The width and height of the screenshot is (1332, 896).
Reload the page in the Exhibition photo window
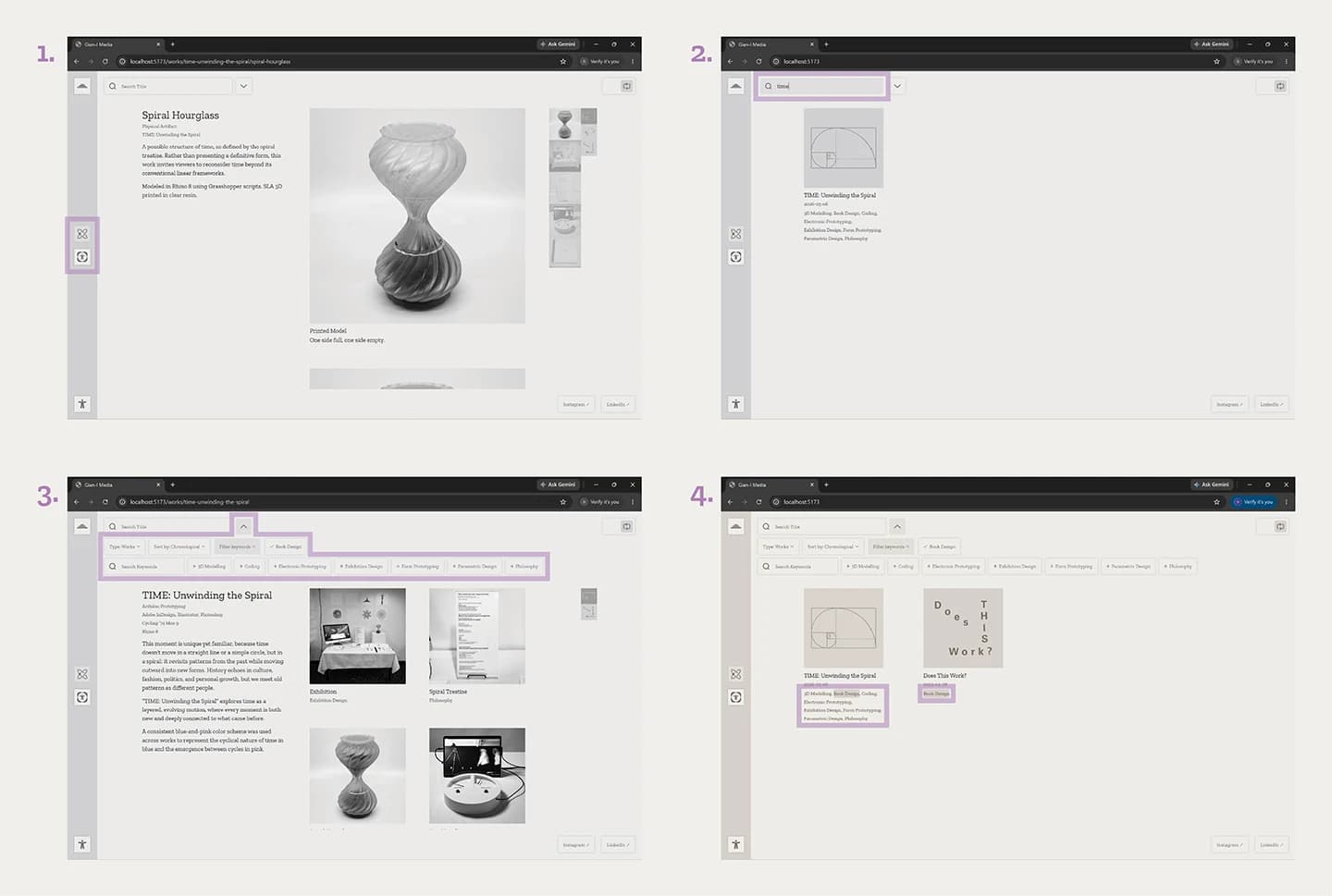pyautogui.click(x=105, y=502)
